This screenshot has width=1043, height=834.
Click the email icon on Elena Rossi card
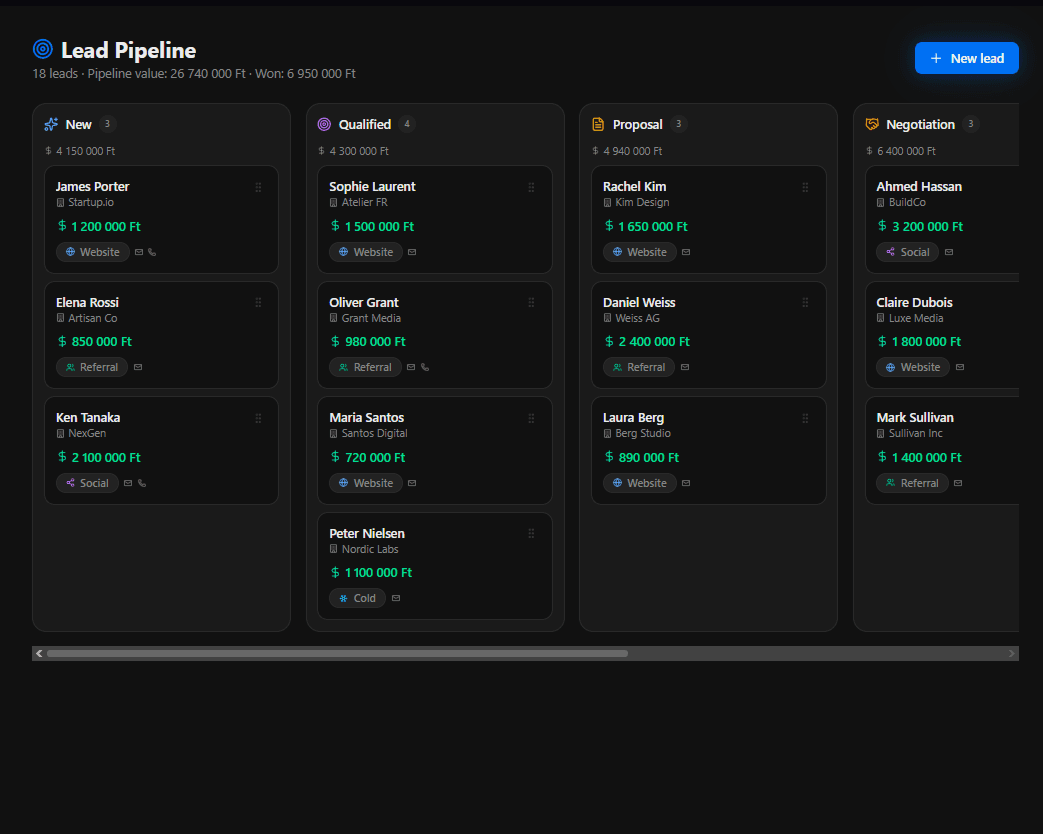pos(138,367)
